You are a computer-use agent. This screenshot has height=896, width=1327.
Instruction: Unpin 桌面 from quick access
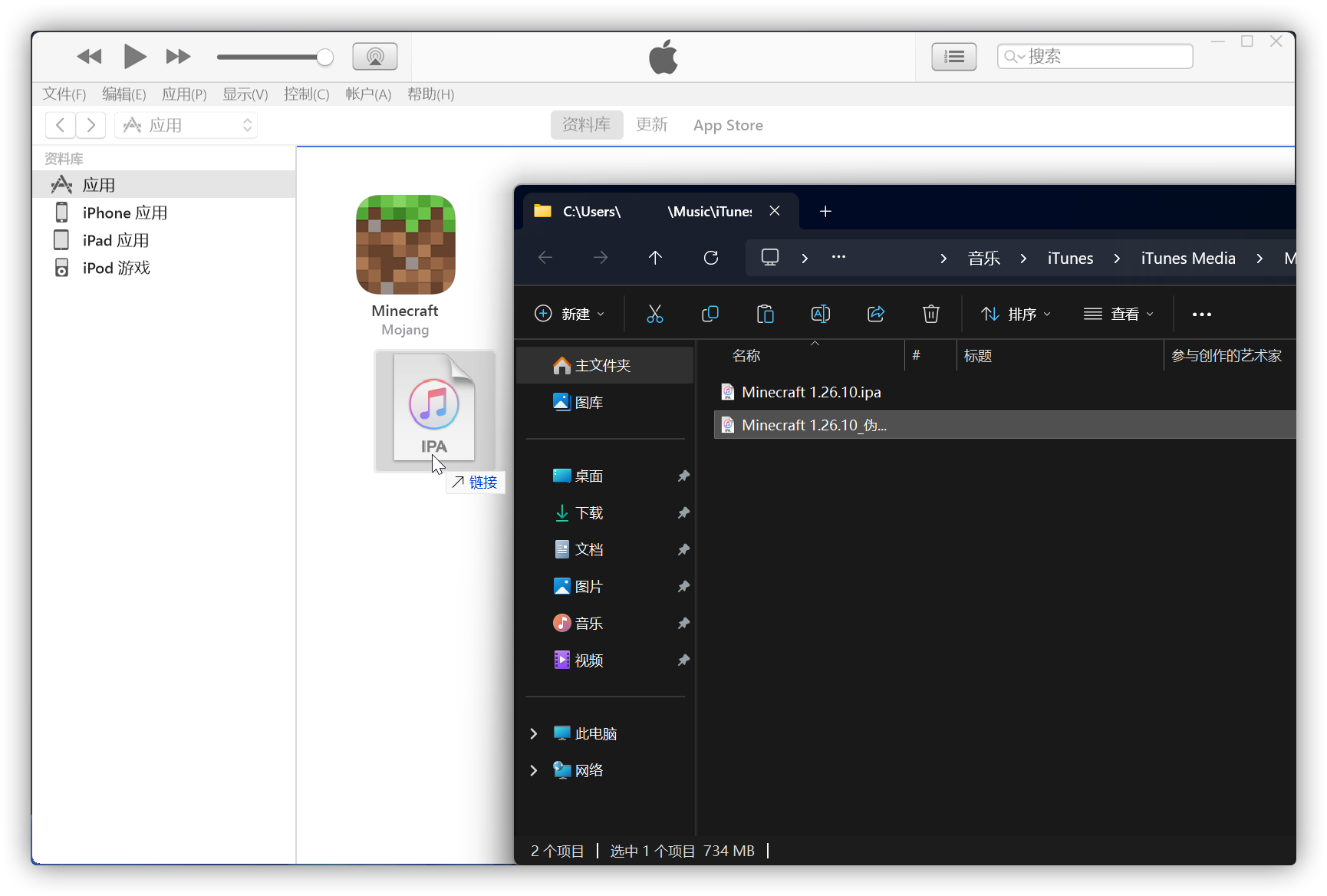click(x=683, y=476)
